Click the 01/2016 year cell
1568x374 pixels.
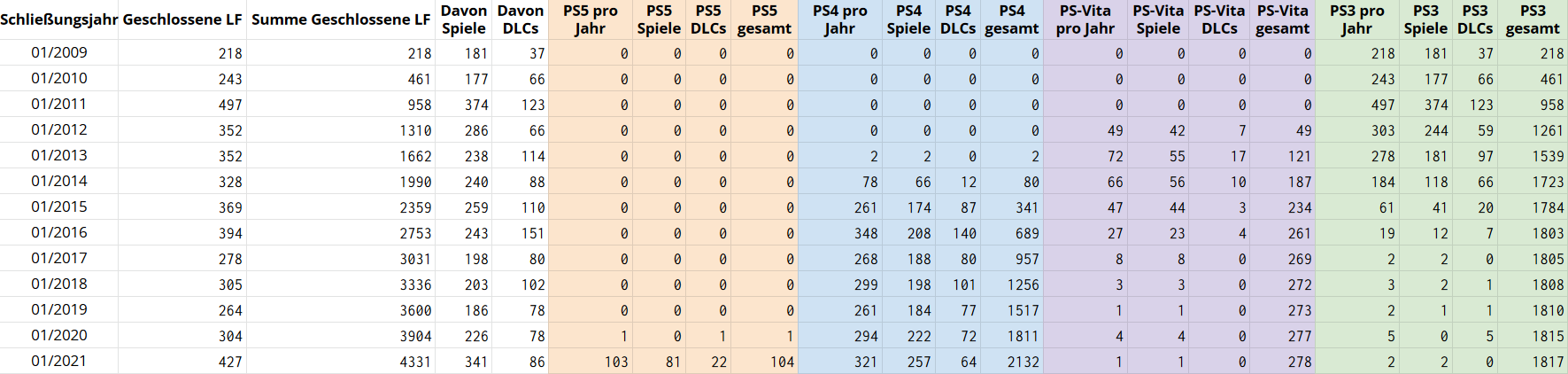pyautogui.click(x=59, y=233)
